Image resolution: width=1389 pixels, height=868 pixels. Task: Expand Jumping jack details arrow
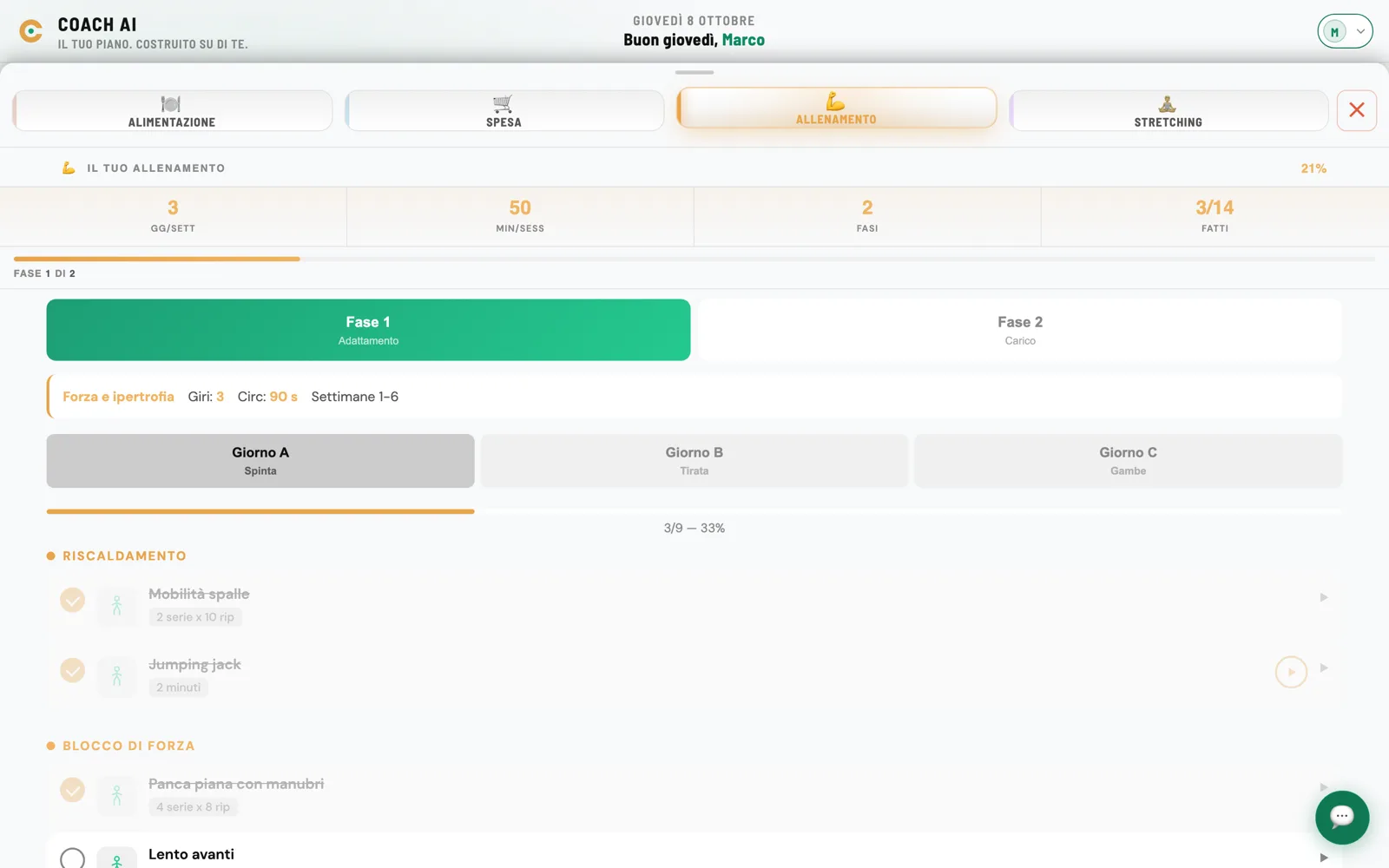coord(1324,667)
